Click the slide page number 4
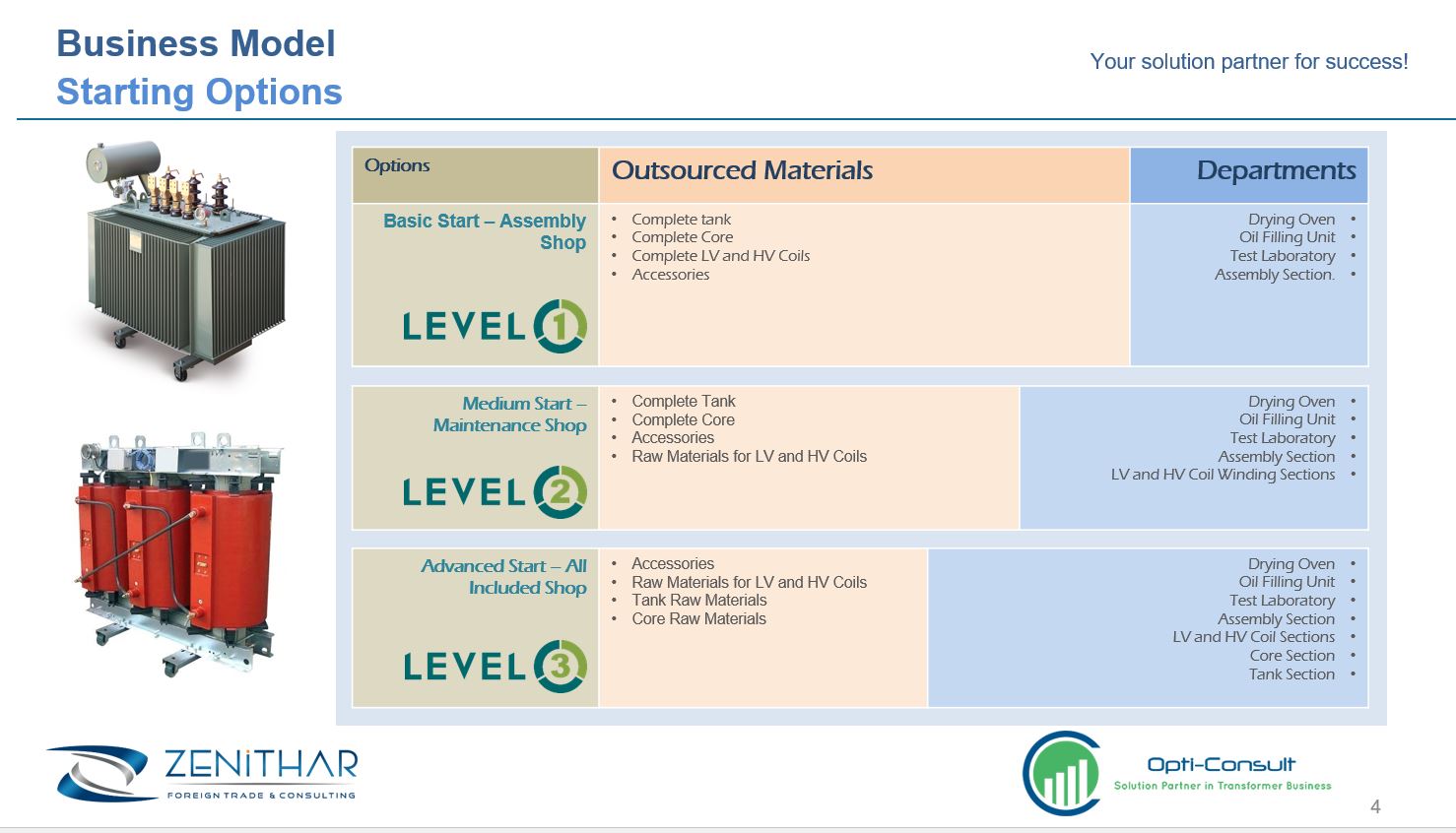 pyautogui.click(x=1375, y=807)
